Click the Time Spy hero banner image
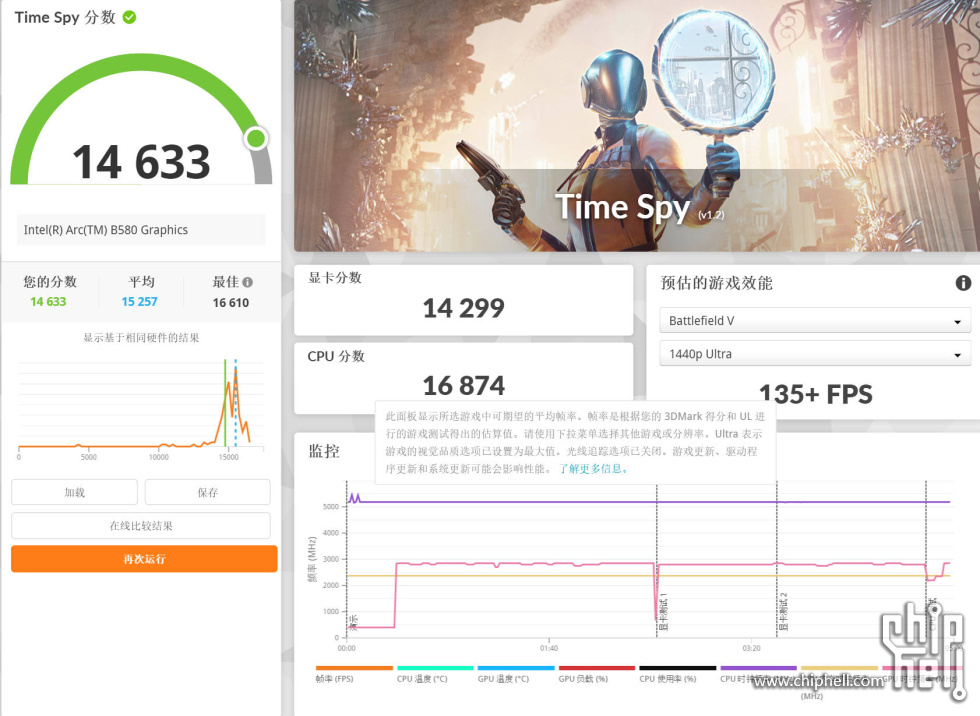 coord(637,126)
